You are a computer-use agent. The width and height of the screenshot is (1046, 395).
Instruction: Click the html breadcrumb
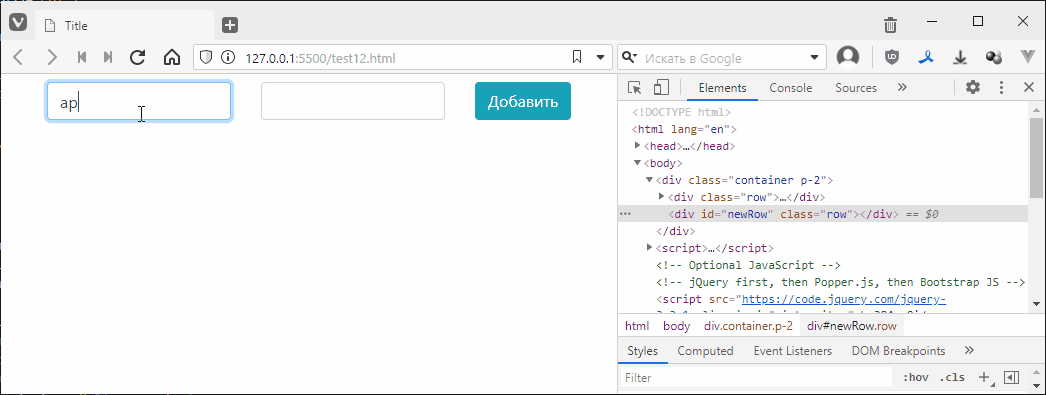636,326
